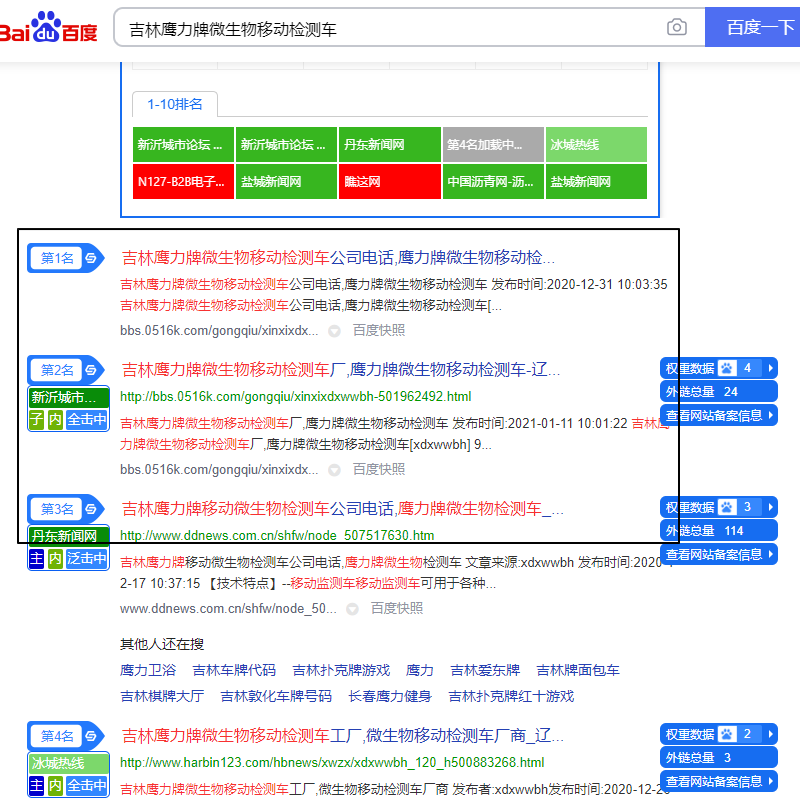This screenshot has width=800, height=800.
Task: Click the 第2名 rank badge icon
Action: tap(66, 369)
